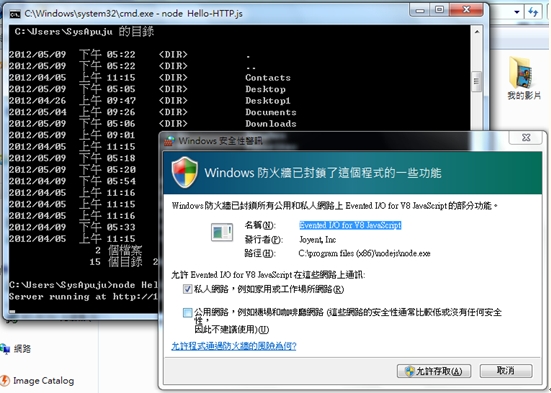551x393 pixels.
Task: Click the node.exe path text
Action: tap(364, 253)
